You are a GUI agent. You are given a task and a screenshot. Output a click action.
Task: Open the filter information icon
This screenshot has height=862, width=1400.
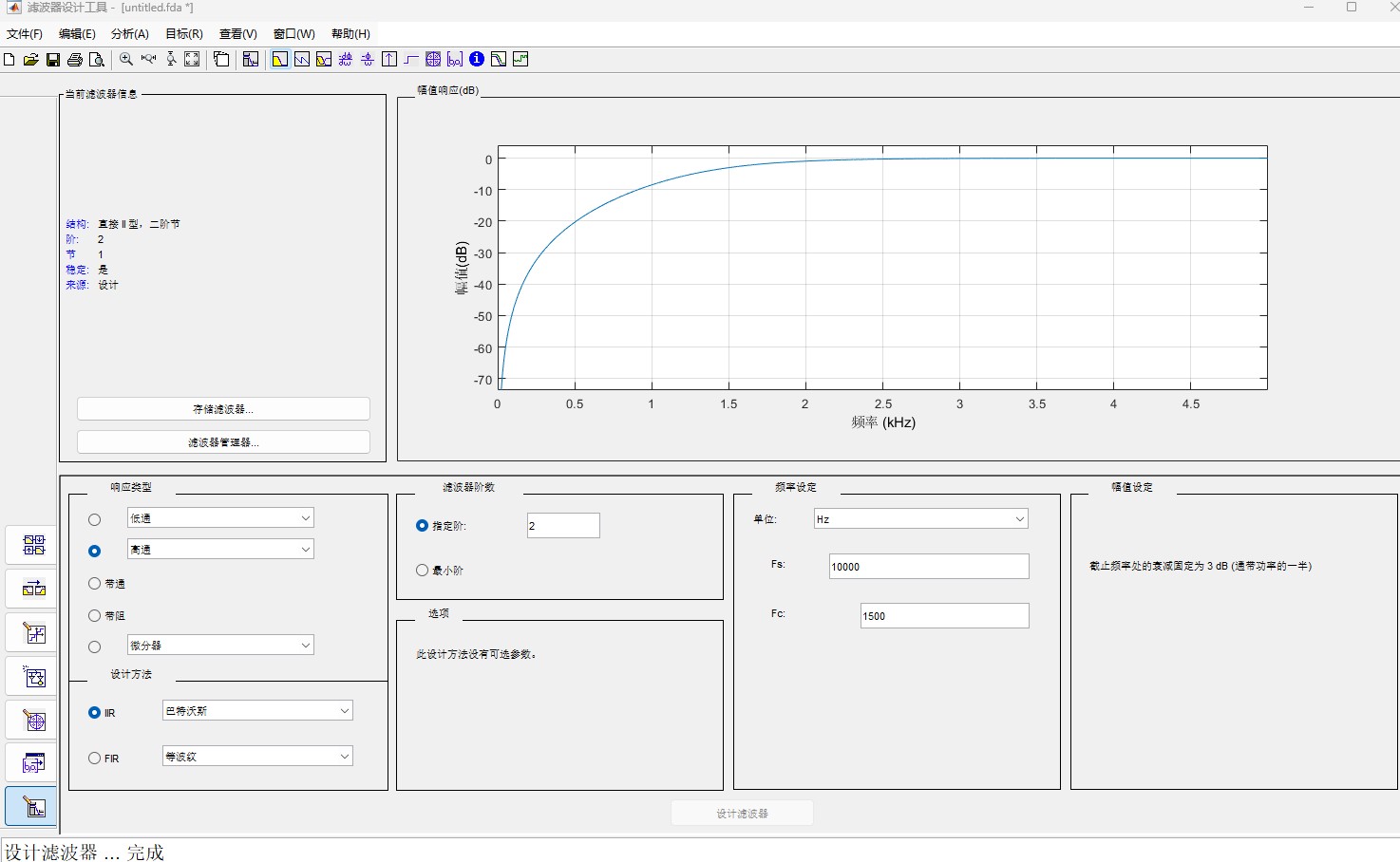[x=477, y=60]
